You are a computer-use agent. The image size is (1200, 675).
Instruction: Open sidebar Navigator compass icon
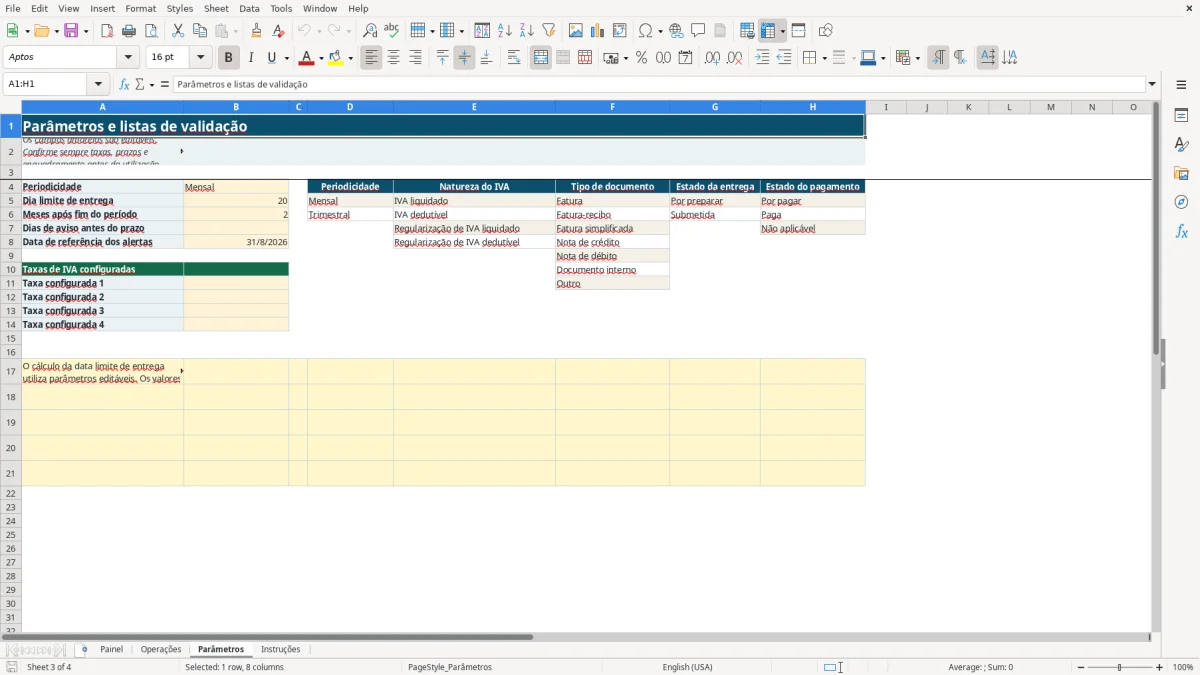tap(1181, 202)
